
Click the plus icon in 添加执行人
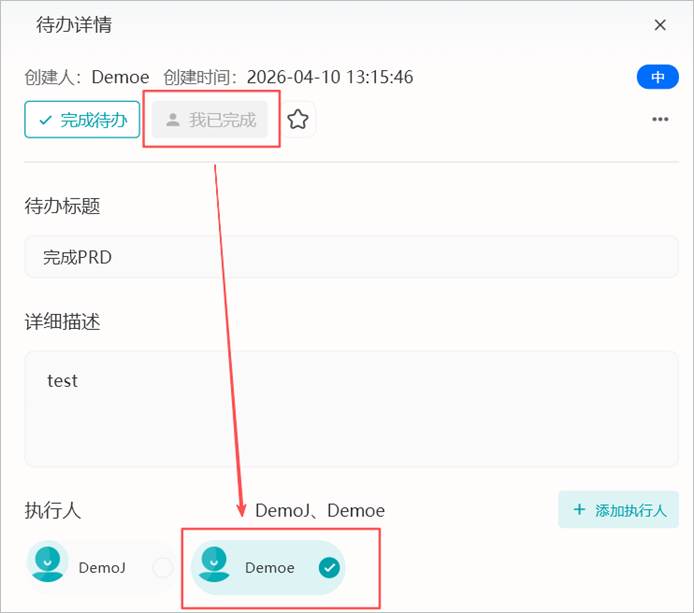pyautogui.click(x=579, y=509)
